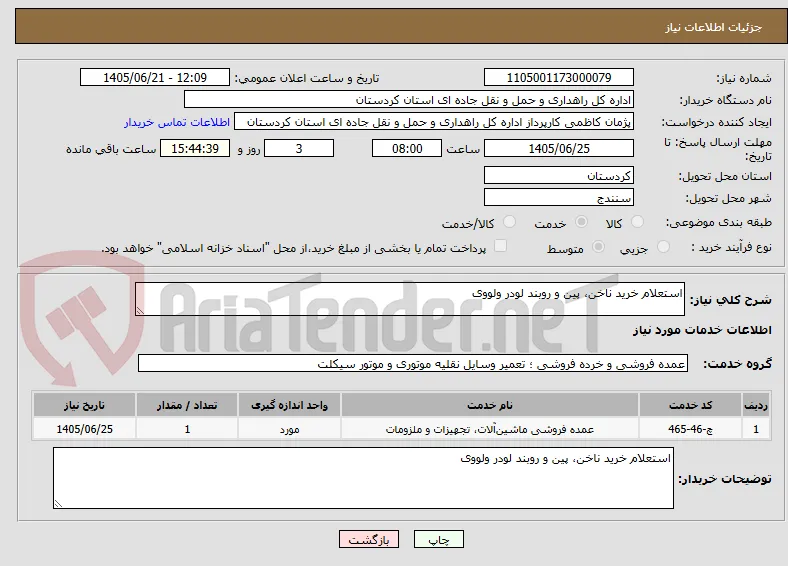This screenshot has width=788, height=566.
Task: Click the طبقه بندی موضوعی label
Action: pos(719,222)
